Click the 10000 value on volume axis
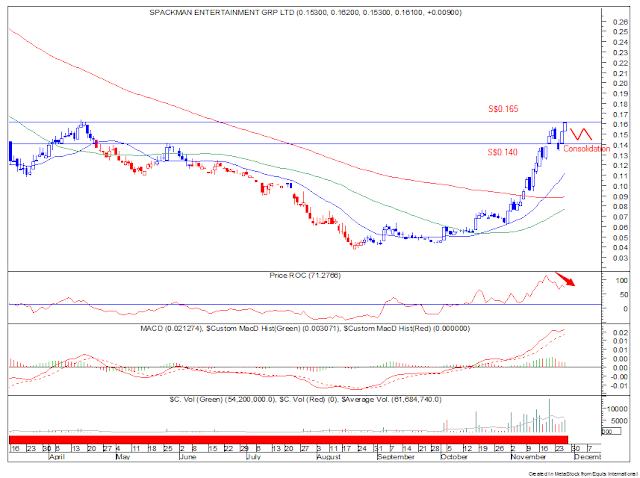Image resolution: width=640 pixels, height=478 pixels. point(617,409)
